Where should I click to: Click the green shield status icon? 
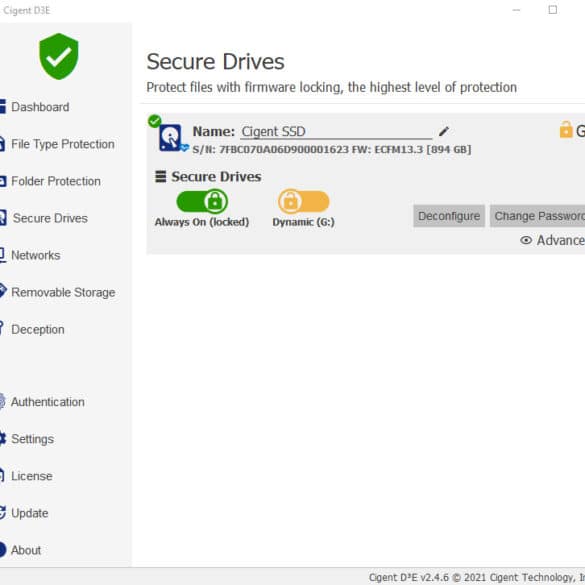tap(59, 56)
